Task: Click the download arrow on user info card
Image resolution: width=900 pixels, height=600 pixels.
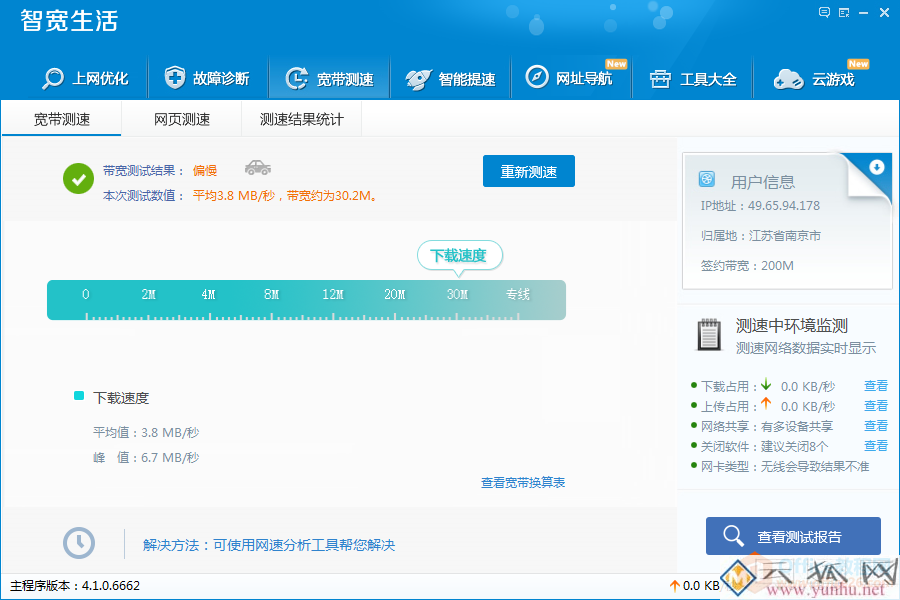Action: tap(877, 167)
